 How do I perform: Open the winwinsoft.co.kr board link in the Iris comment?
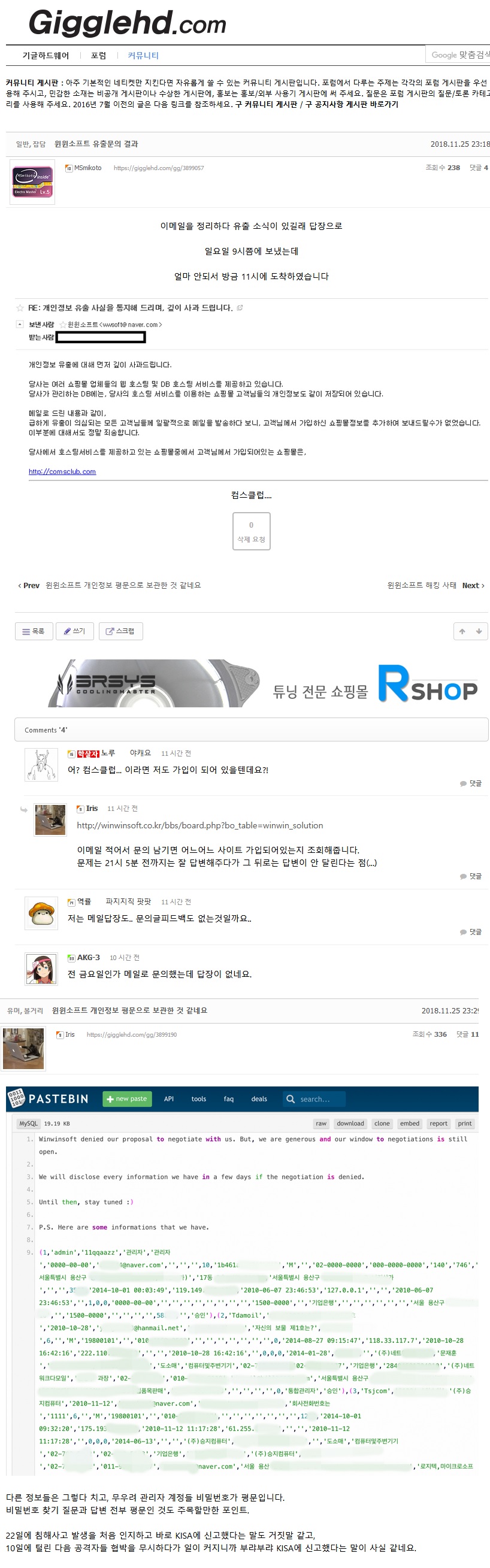[x=199, y=825]
